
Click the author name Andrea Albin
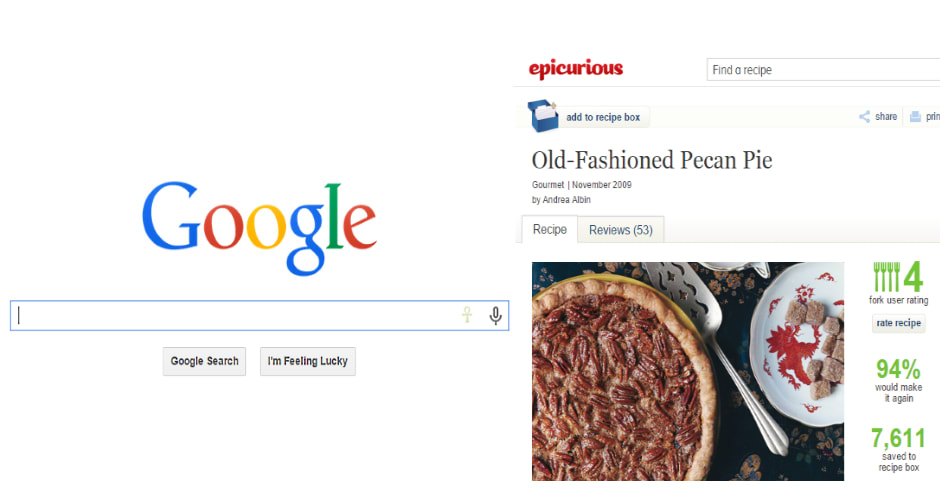point(567,200)
